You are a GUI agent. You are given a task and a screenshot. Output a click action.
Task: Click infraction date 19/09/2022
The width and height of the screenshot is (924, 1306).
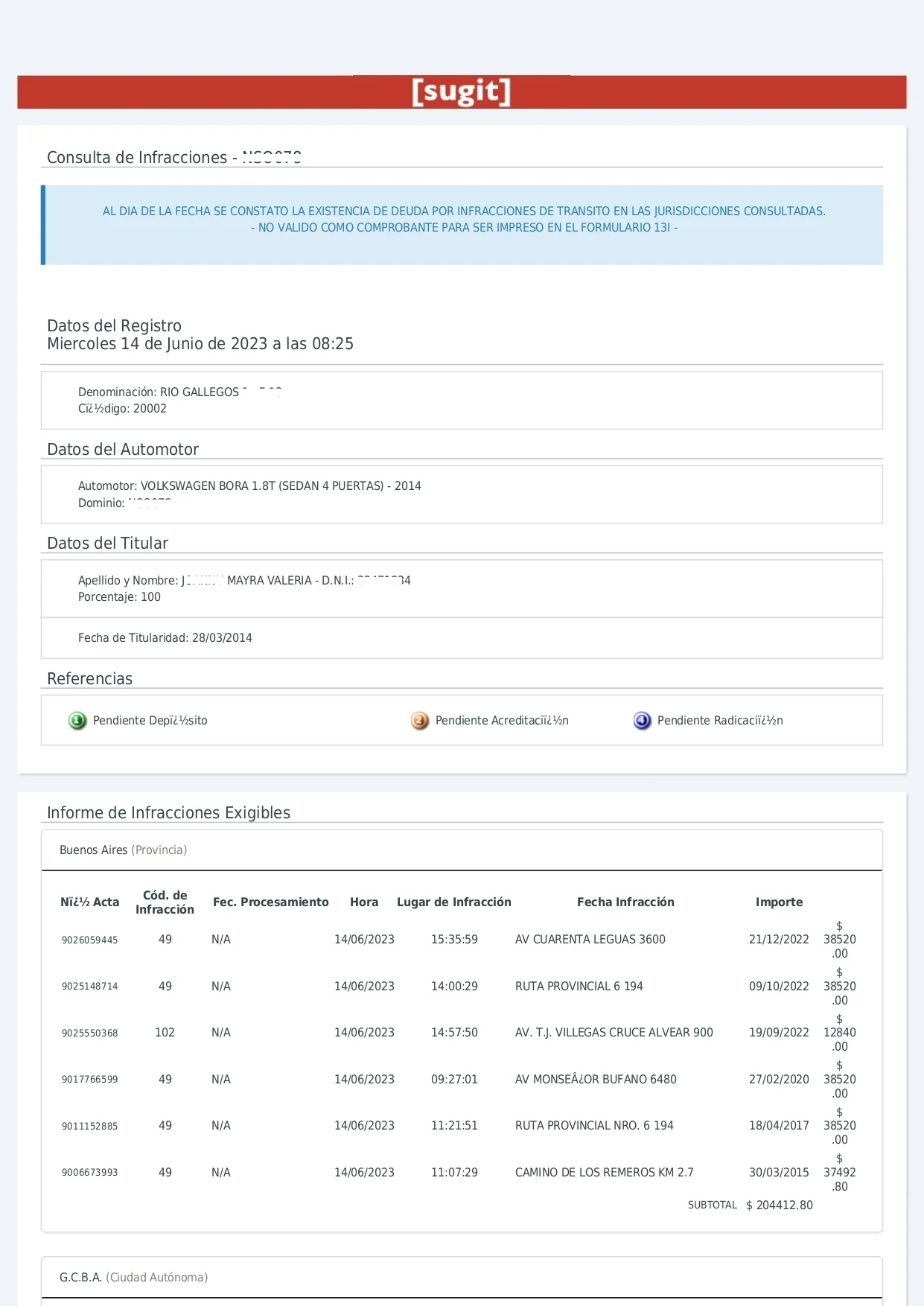point(779,1033)
